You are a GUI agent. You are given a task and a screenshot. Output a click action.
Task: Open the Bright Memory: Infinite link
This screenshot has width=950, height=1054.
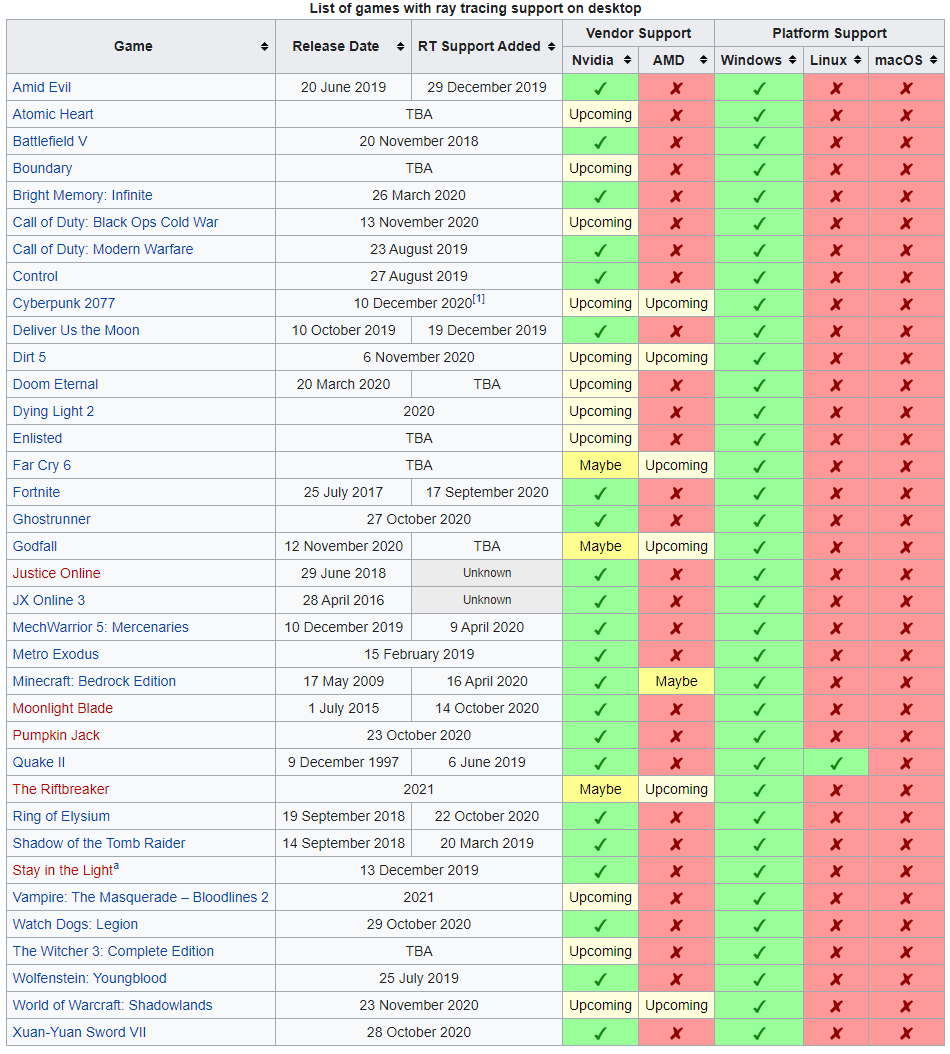[x=83, y=195]
